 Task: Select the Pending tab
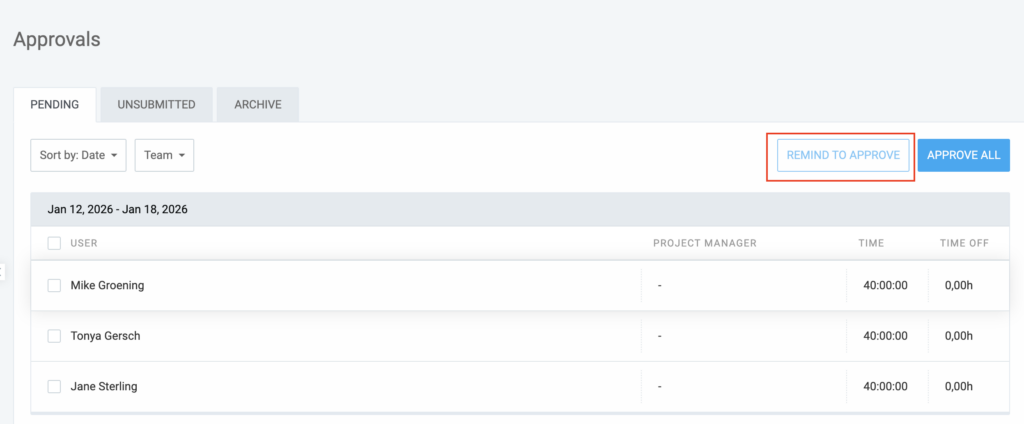click(x=55, y=104)
